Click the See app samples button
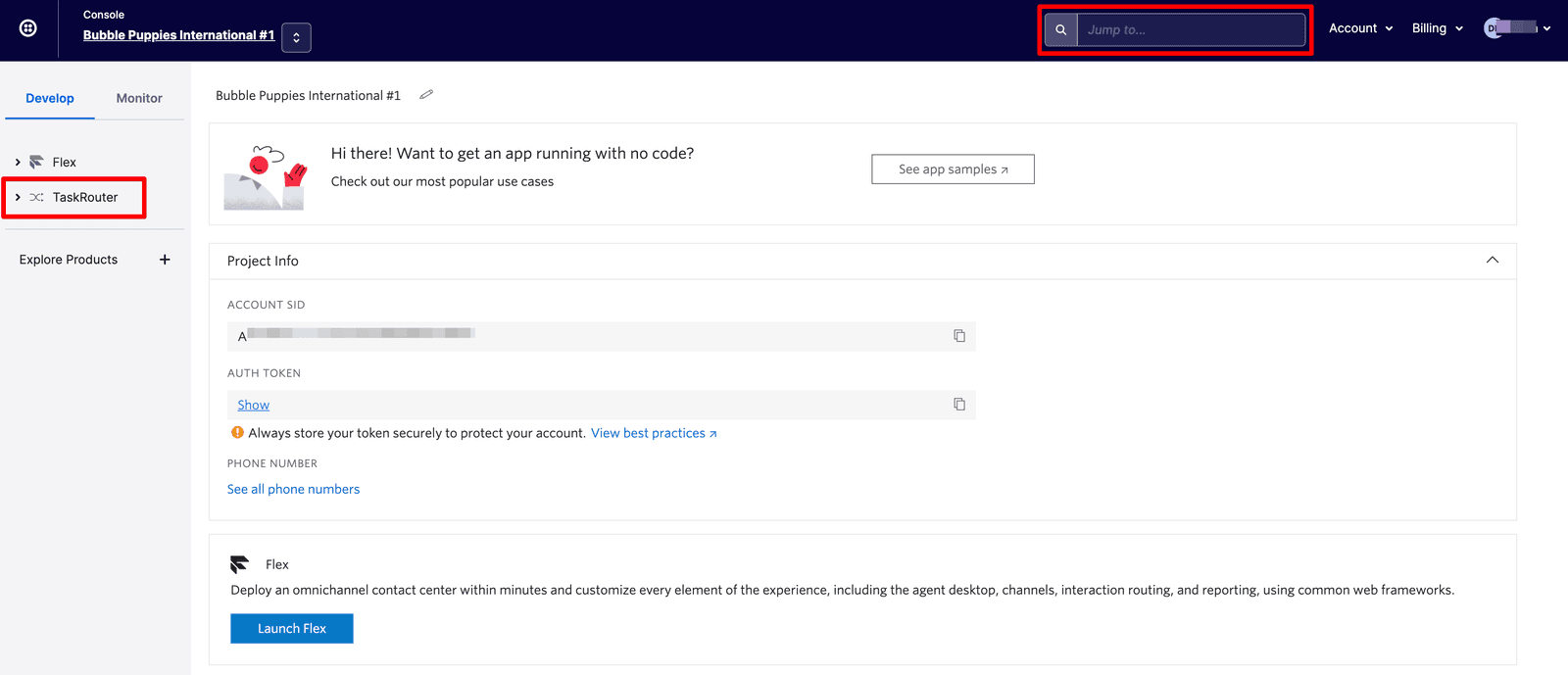This screenshot has height=675, width=1568. pos(953,169)
